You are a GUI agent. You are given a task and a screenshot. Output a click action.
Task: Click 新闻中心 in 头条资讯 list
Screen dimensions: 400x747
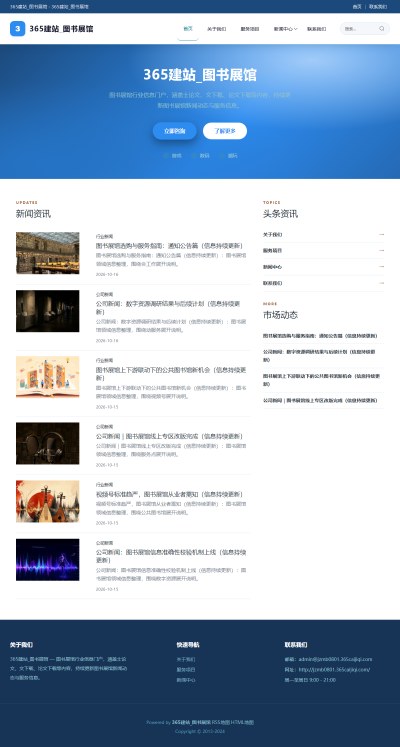tap(272, 267)
